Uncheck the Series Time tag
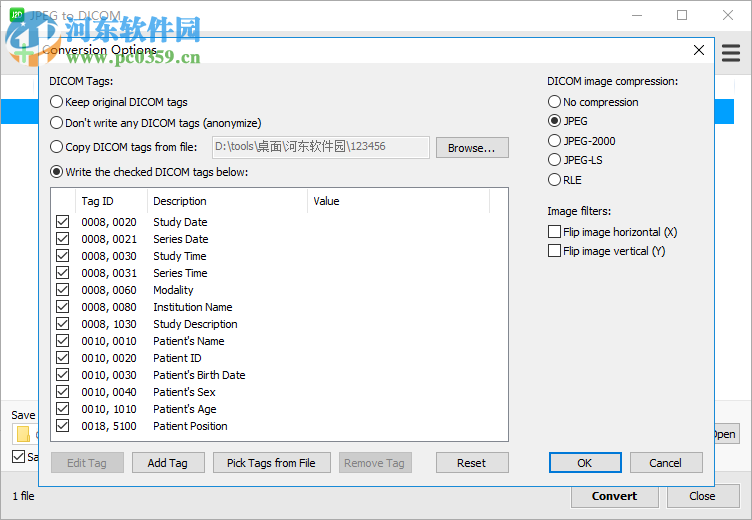Screen dimensions: 752x520 [x=62, y=272]
